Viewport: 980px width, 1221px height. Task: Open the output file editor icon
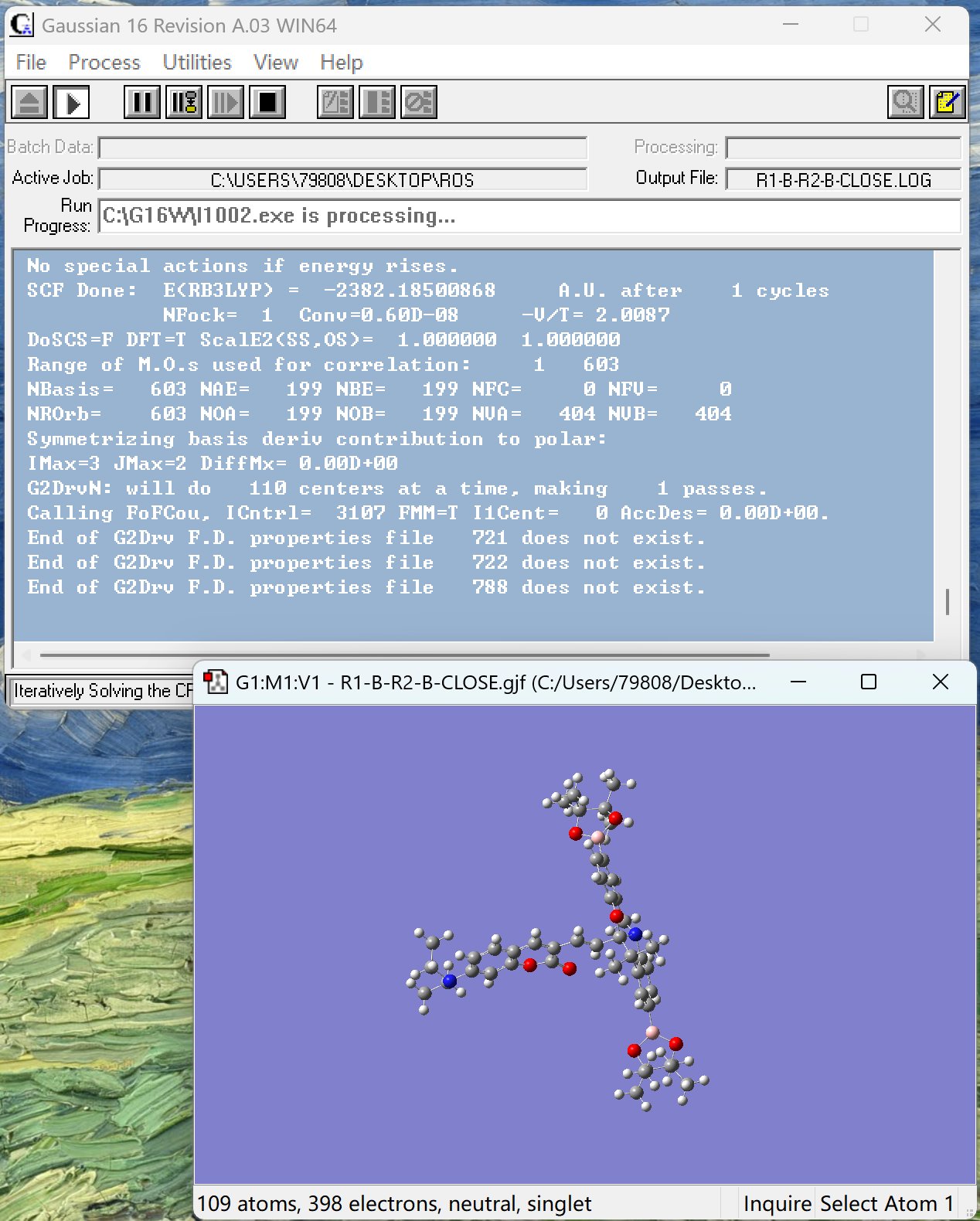(x=948, y=102)
